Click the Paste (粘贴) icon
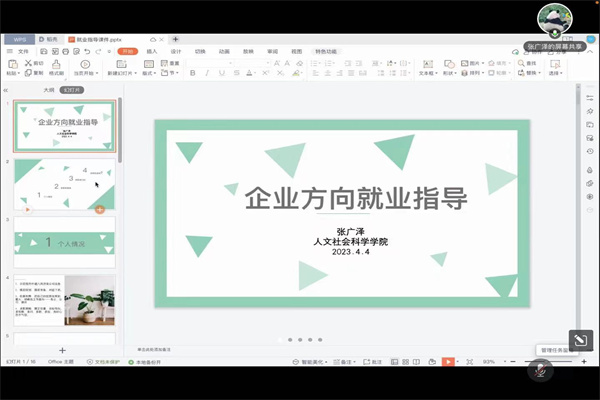The image size is (600, 400). [12, 63]
